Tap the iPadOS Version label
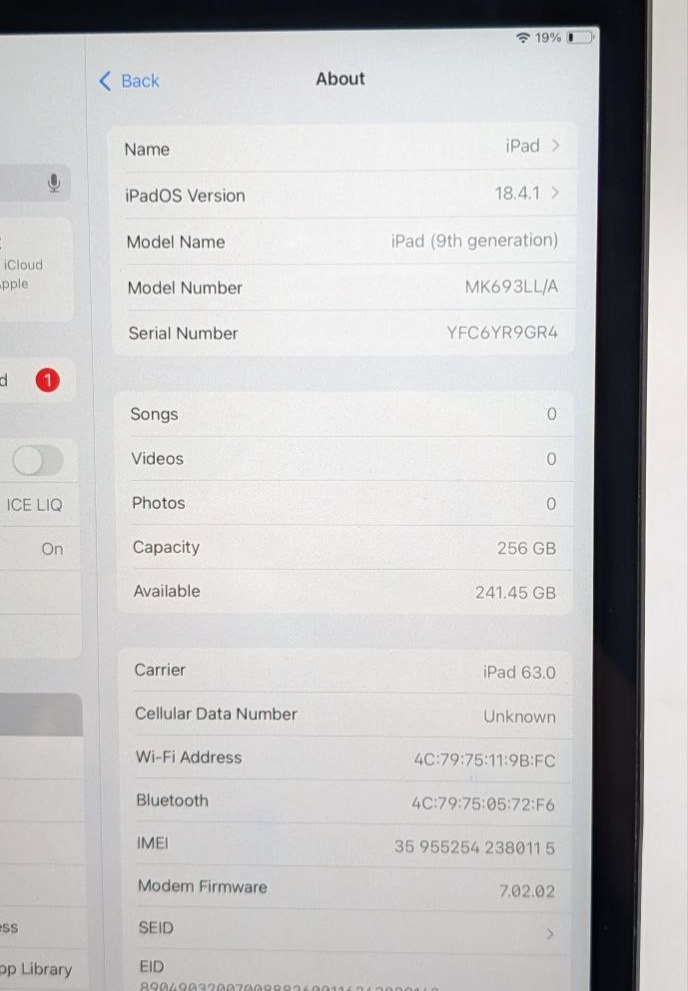This screenshot has height=991, width=688. tap(185, 195)
